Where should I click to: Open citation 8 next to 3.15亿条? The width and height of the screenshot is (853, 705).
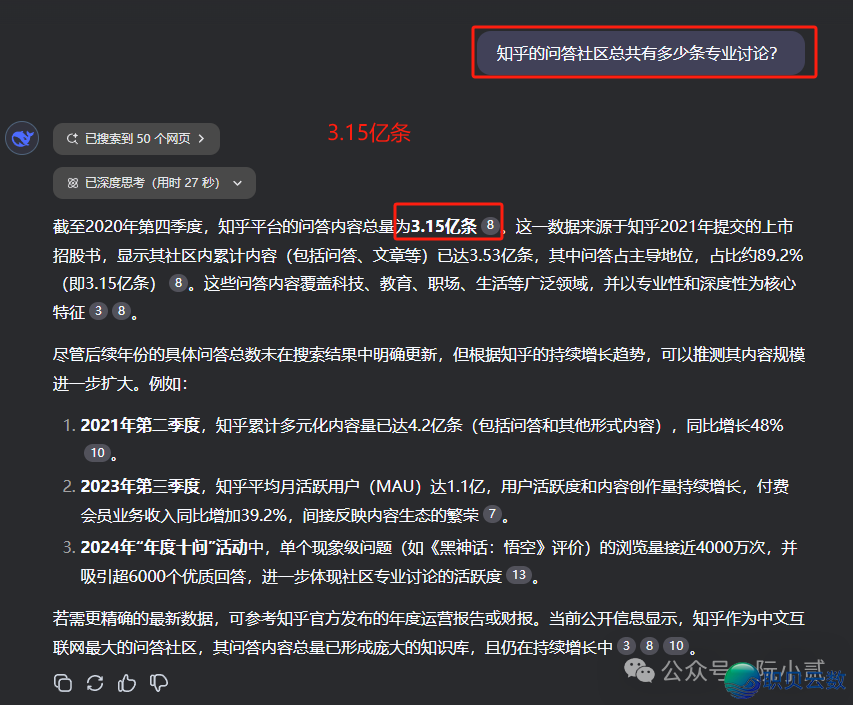[489, 226]
